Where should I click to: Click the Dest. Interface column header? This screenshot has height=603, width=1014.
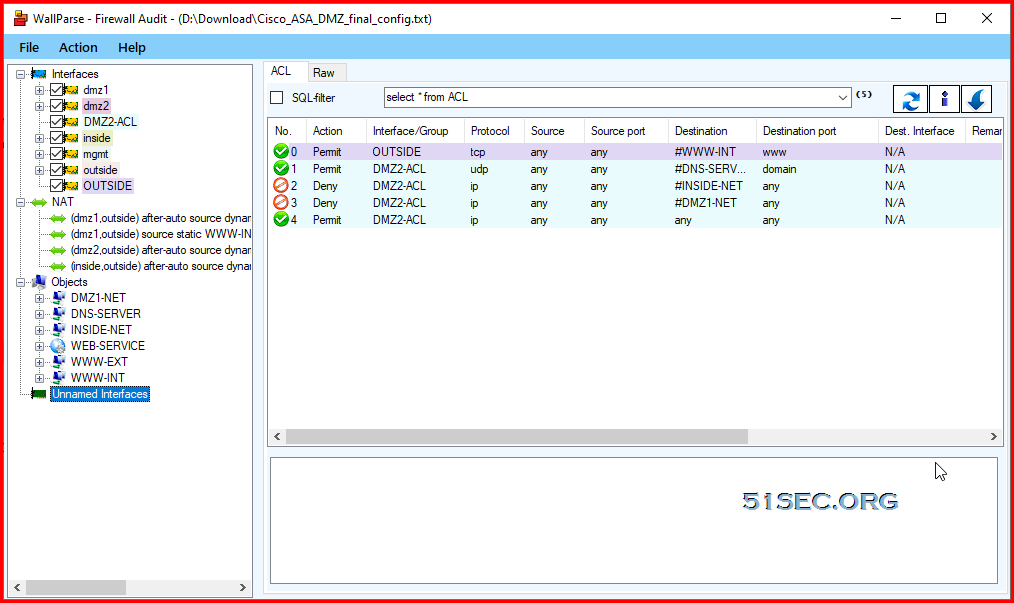click(x=922, y=131)
